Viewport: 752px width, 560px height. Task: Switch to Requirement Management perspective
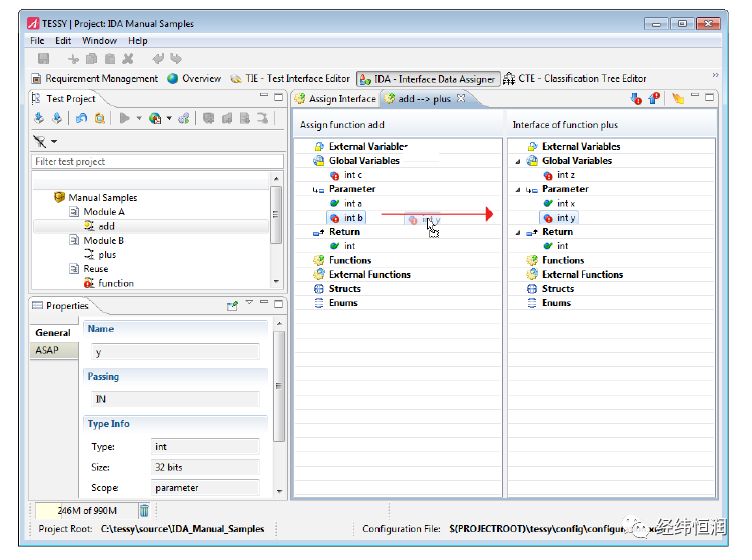pos(94,79)
